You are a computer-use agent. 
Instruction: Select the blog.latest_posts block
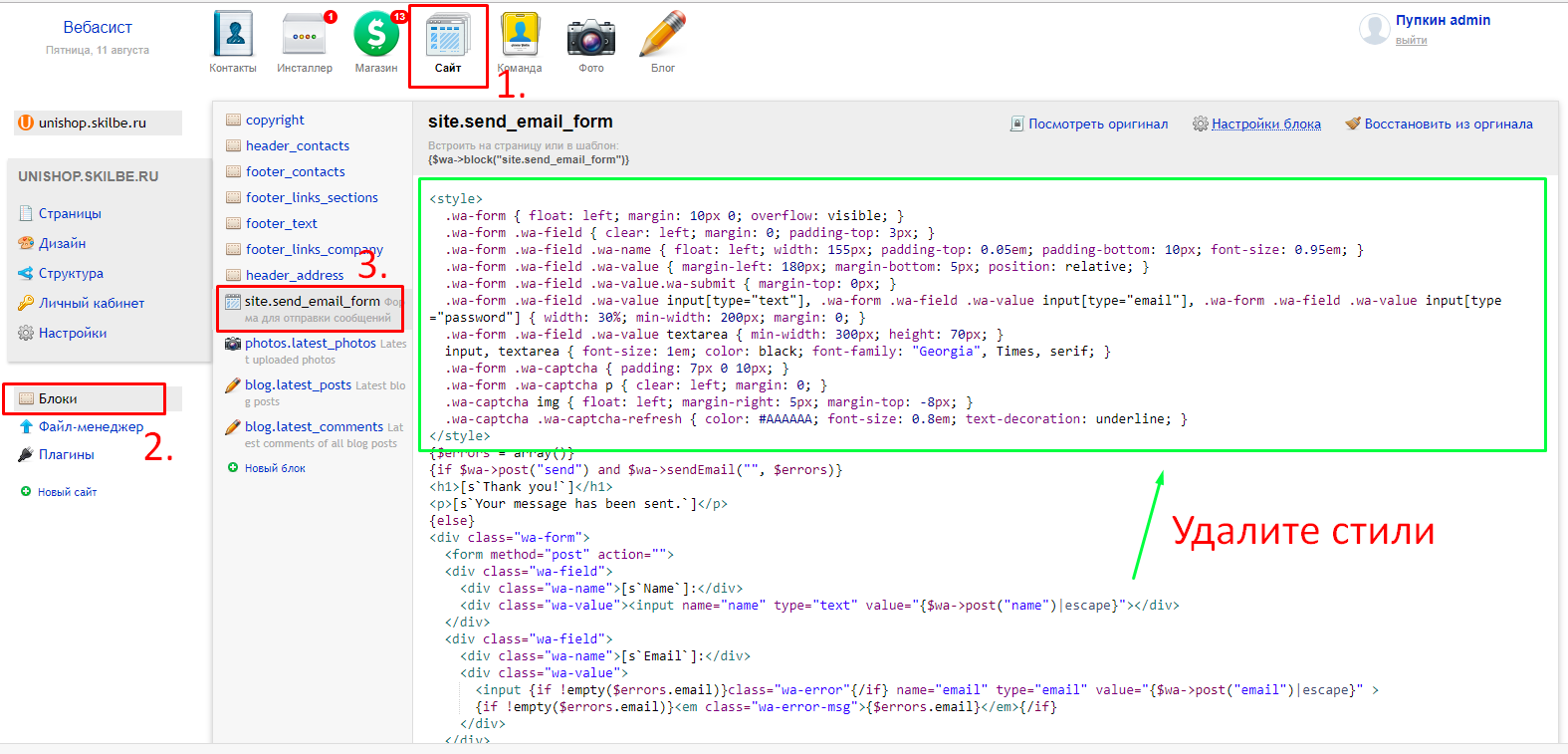coord(298,384)
